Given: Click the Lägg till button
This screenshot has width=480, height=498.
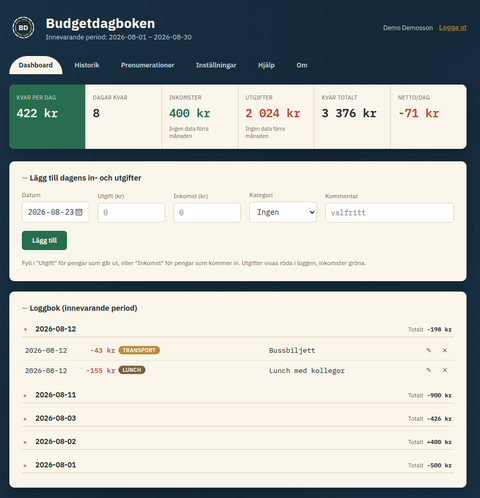Looking at the screenshot, I should pos(44,240).
